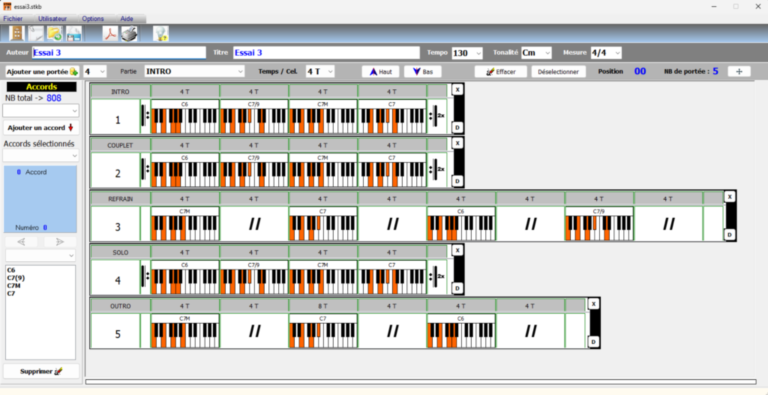Viewport: 768px width, 395px height.
Task: Open help with the light bulb icon
Action: 161,33
